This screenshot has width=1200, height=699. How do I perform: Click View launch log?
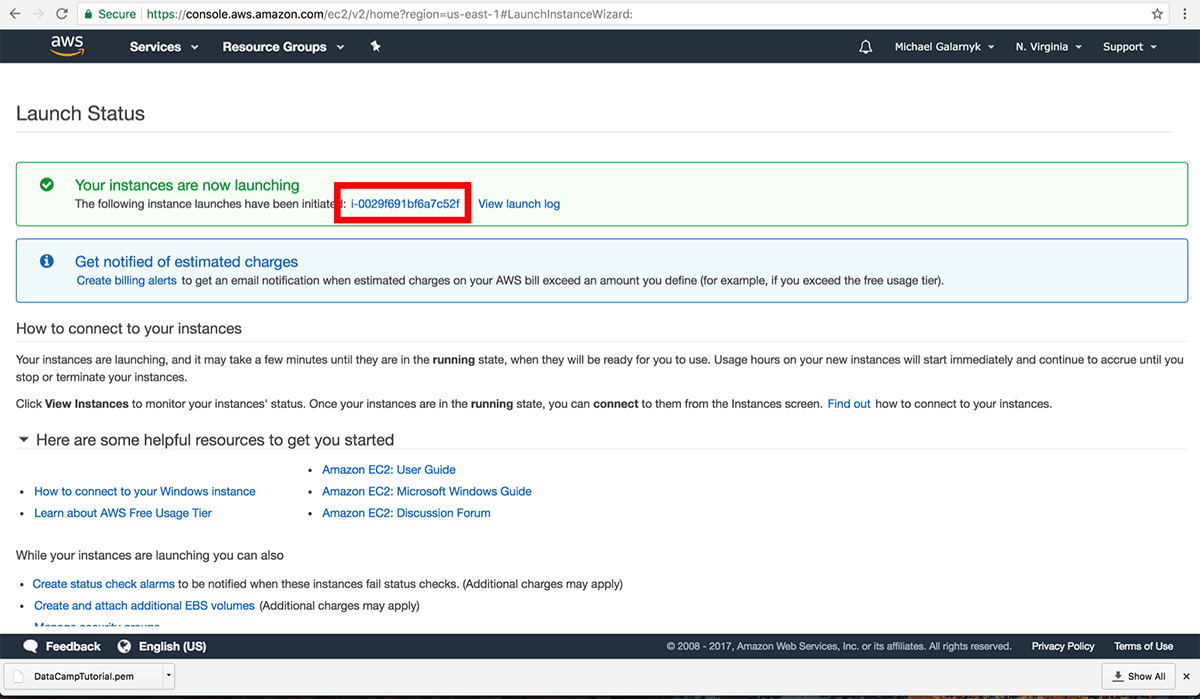pos(518,203)
